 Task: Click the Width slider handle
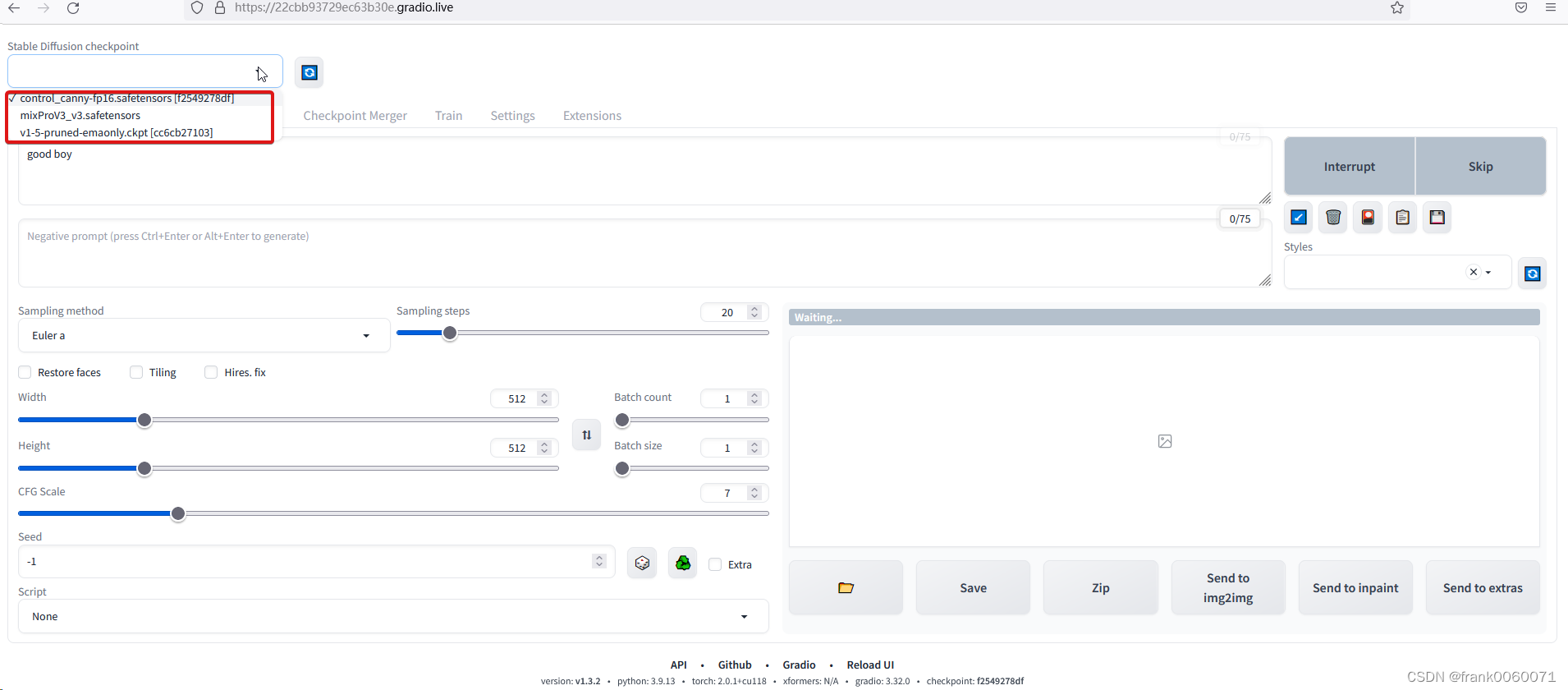pos(144,421)
